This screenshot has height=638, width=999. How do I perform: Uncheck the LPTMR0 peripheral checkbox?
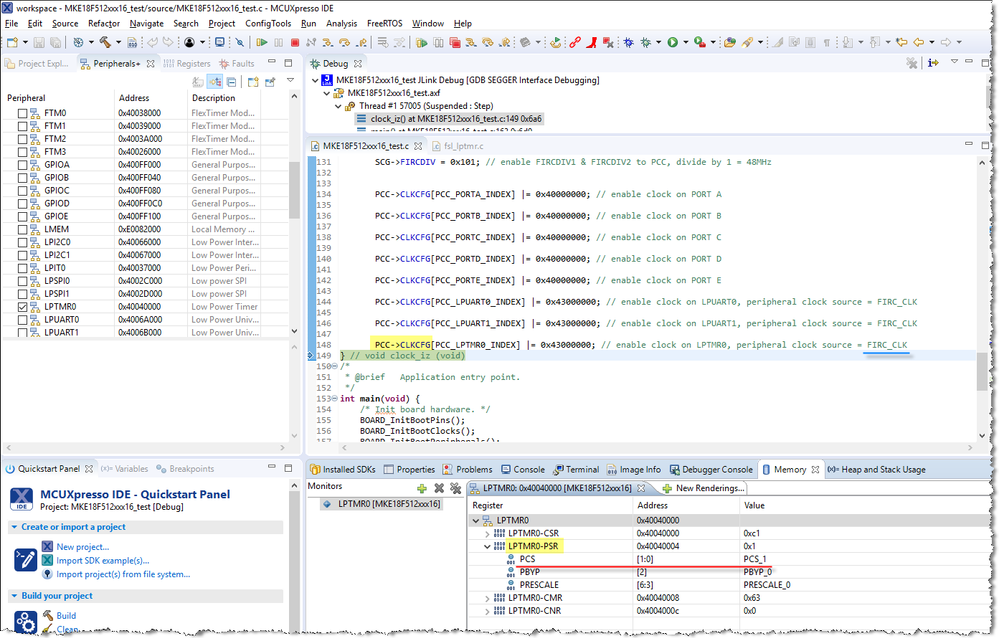(23, 307)
